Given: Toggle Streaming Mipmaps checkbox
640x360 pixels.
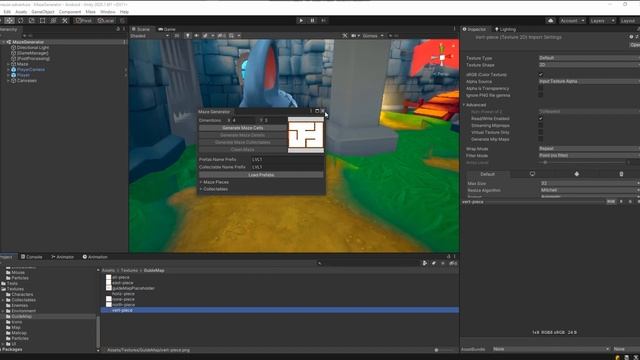Looking at the screenshot, I should click(541, 125).
